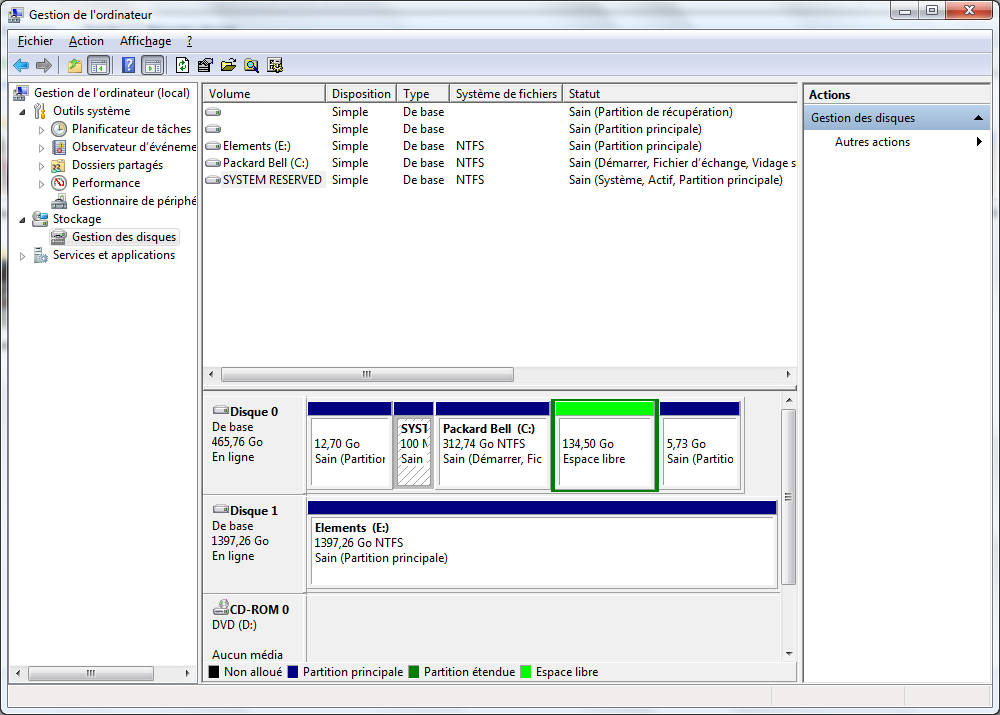Viewport: 1000px width, 715px height.
Task: Click the Disque 1 label panel
Action: click(x=254, y=544)
